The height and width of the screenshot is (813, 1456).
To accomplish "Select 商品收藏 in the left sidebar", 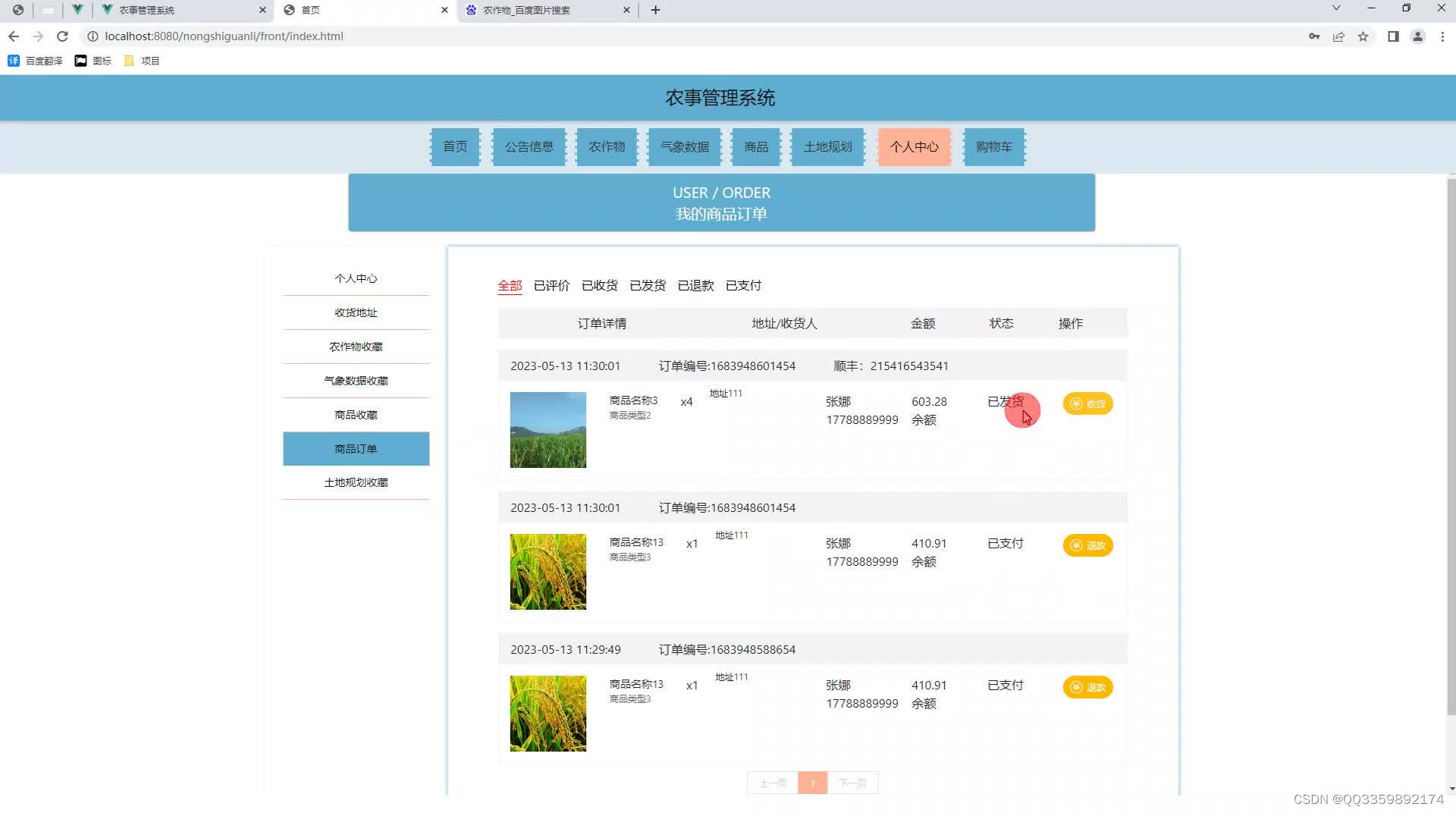I will [x=356, y=415].
